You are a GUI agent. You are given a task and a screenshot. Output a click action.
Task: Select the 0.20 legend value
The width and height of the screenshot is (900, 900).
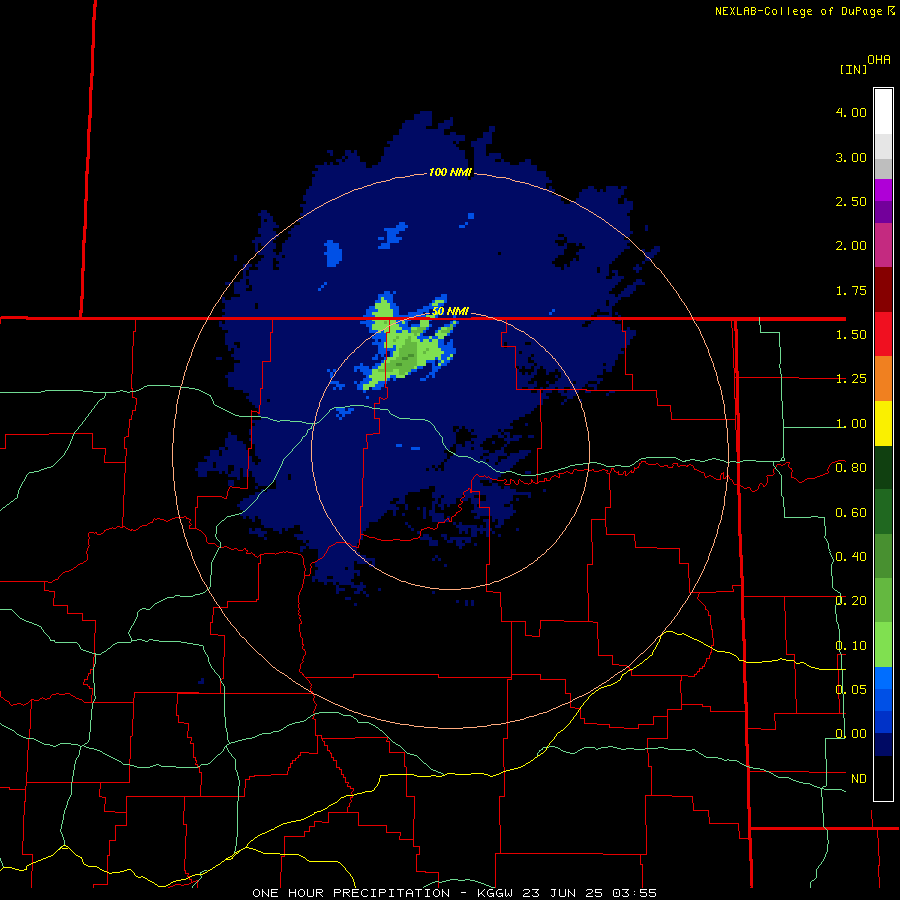click(851, 601)
